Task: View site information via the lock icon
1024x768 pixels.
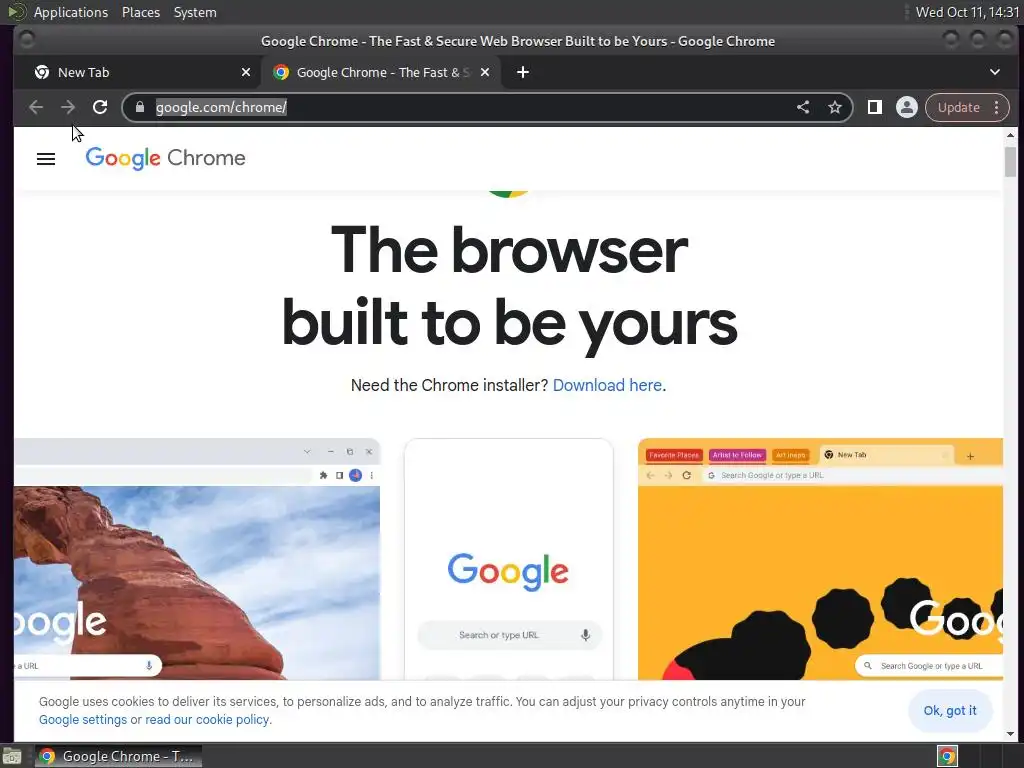Action: pos(140,107)
